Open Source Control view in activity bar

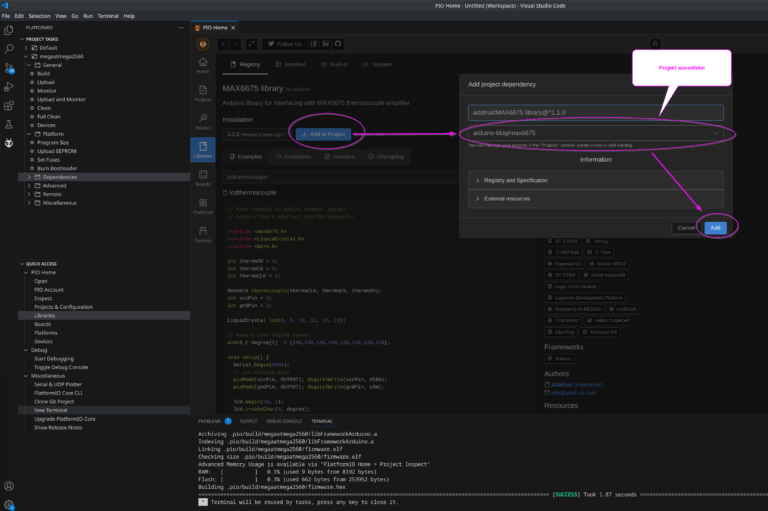point(9,68)
